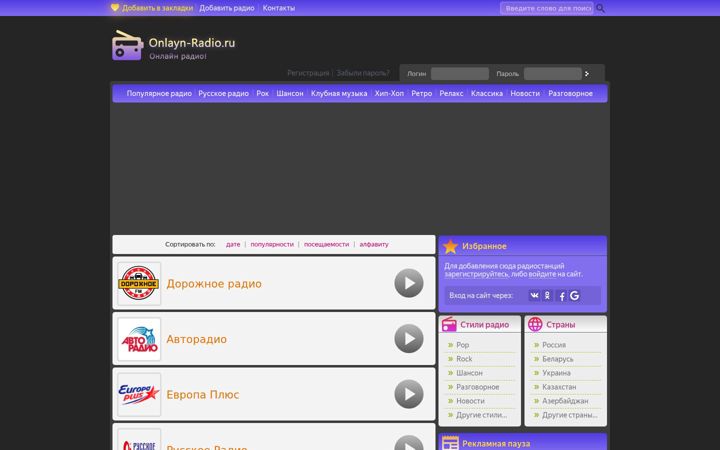Sort stations by алфавиту
The width and height of the screenshot is (720, 450).
(374, 244)
